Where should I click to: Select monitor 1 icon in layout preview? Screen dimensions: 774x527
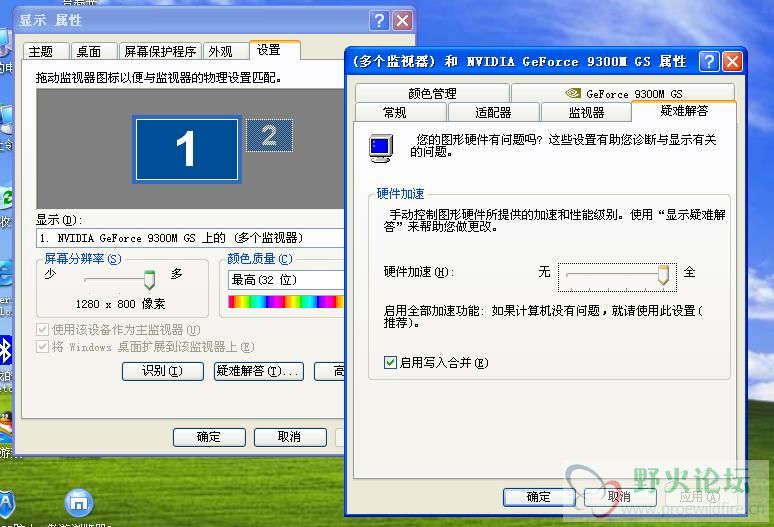coord(187,149)
